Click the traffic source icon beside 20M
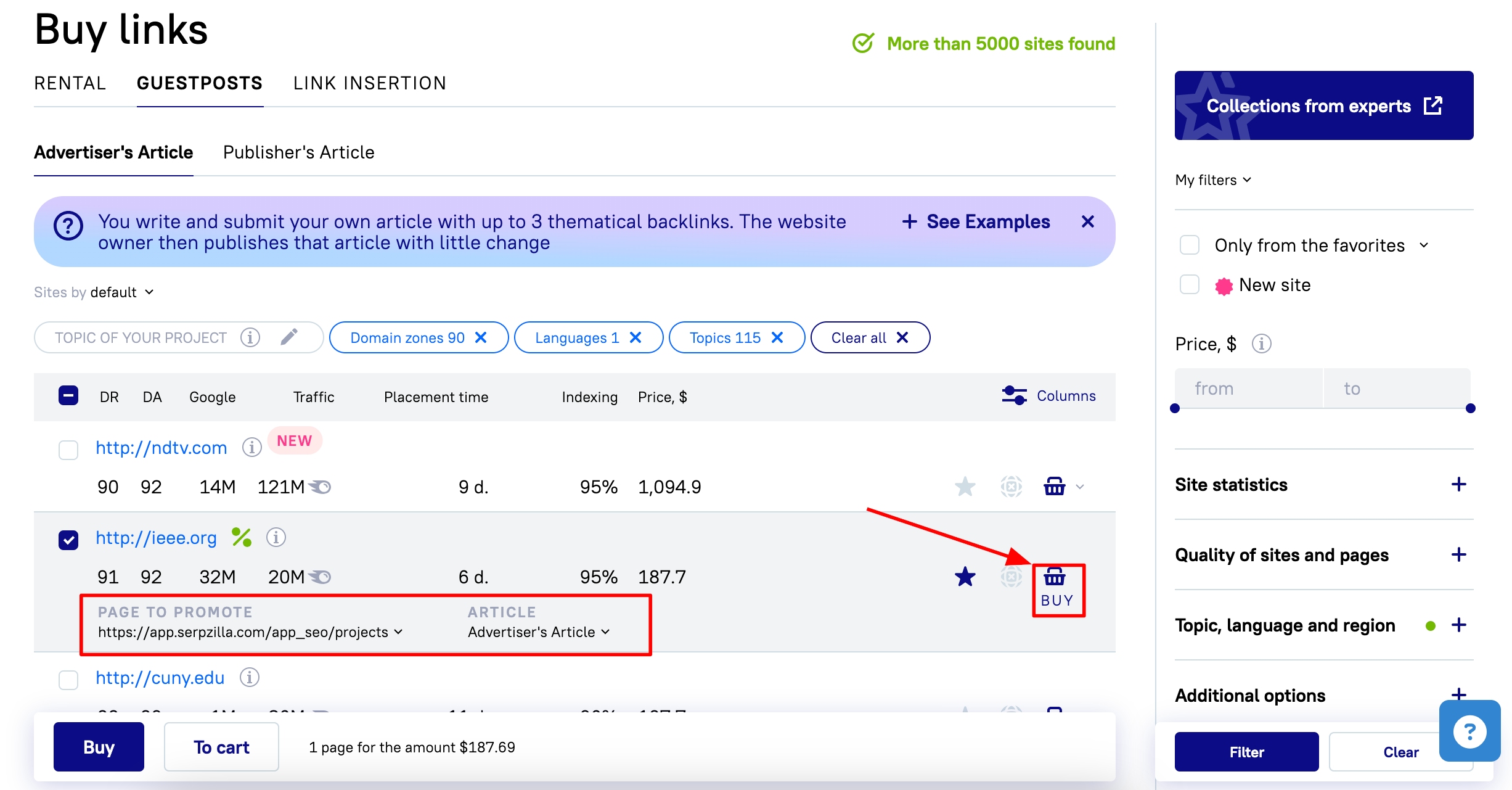Screen dimensions: 1512x790 pyautogui.click(x=321, y=577)
